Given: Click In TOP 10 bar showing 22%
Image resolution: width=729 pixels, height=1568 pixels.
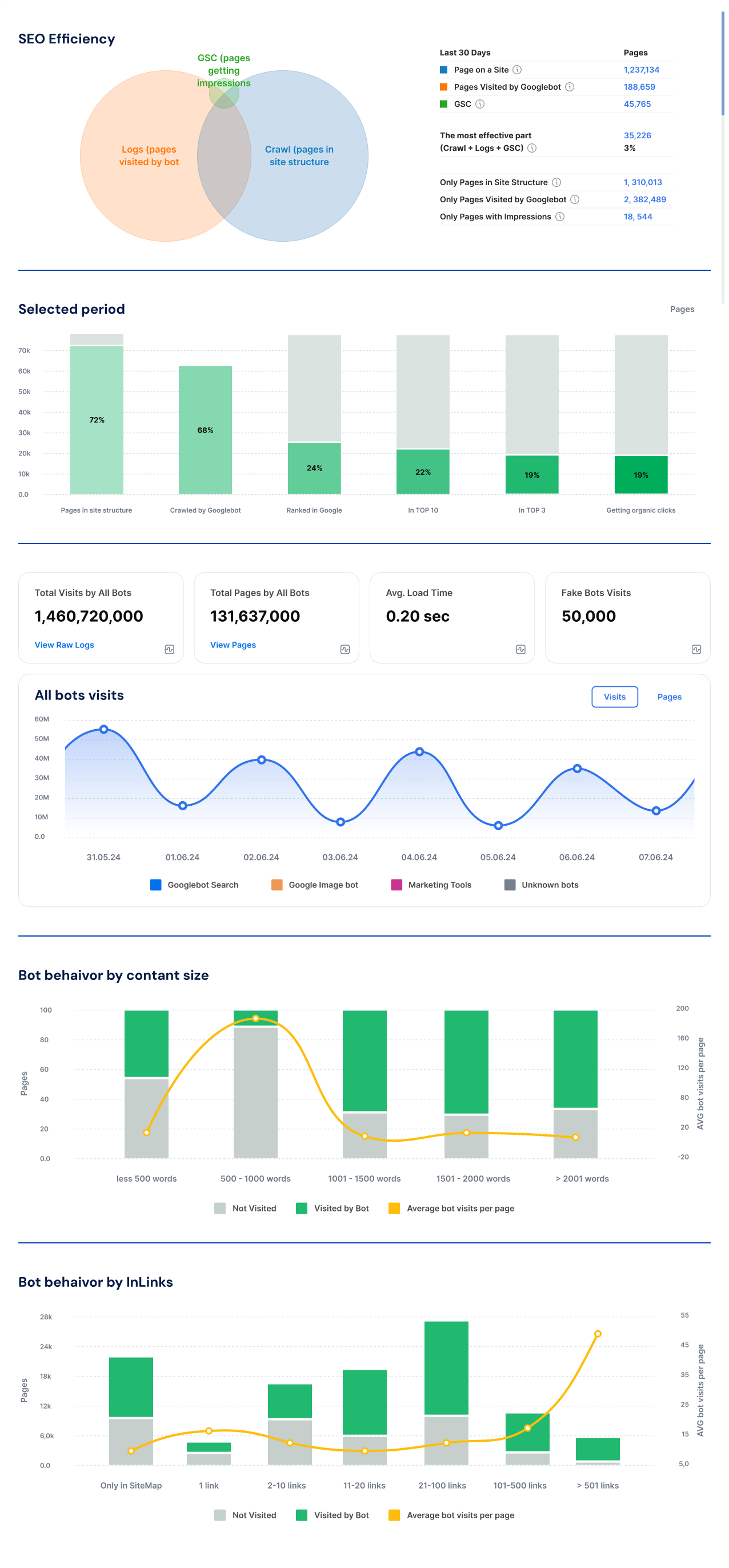Looking at the screenshot, I should [423, 472].
